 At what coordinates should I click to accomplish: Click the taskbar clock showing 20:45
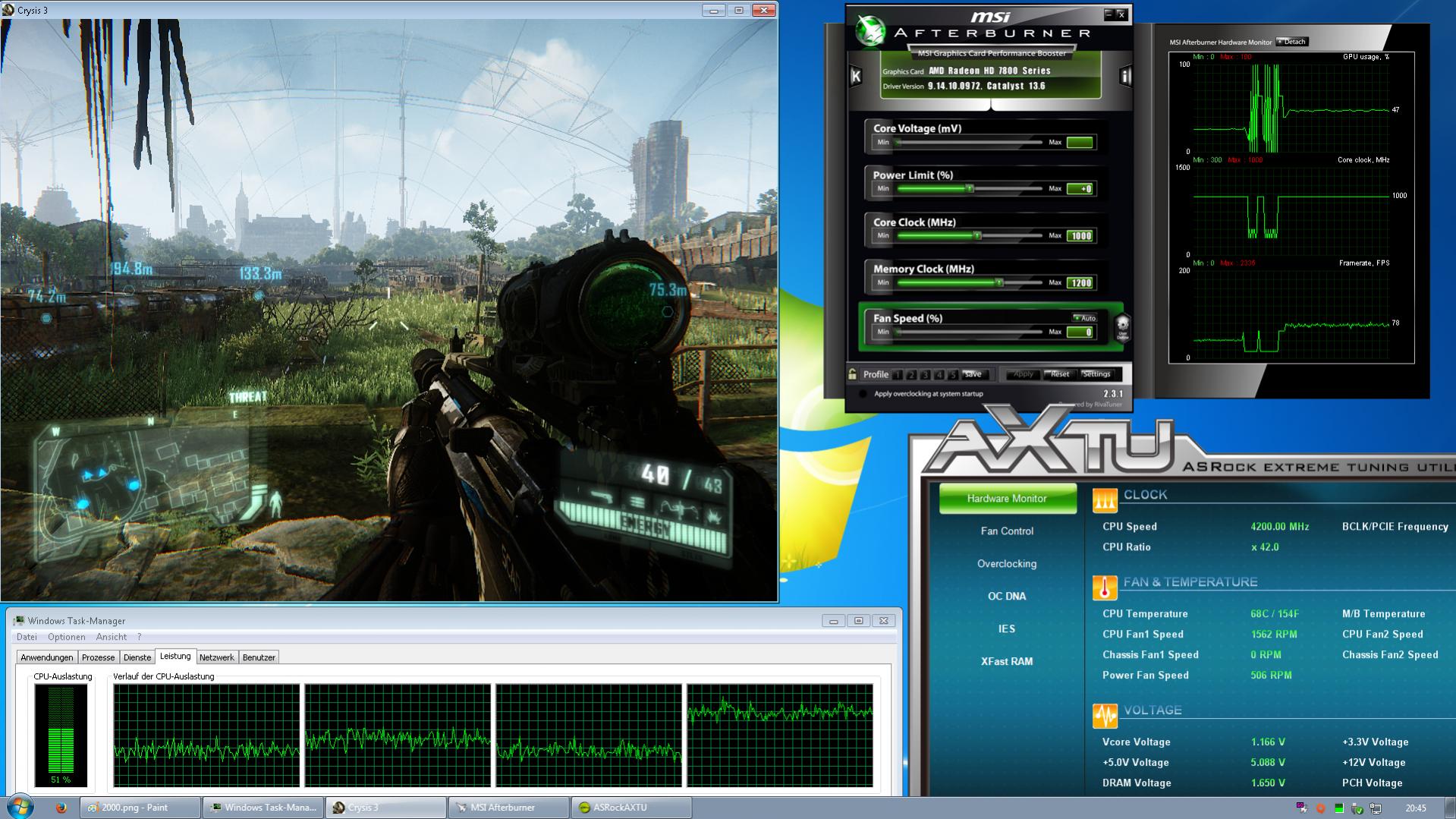point(1416,808)
